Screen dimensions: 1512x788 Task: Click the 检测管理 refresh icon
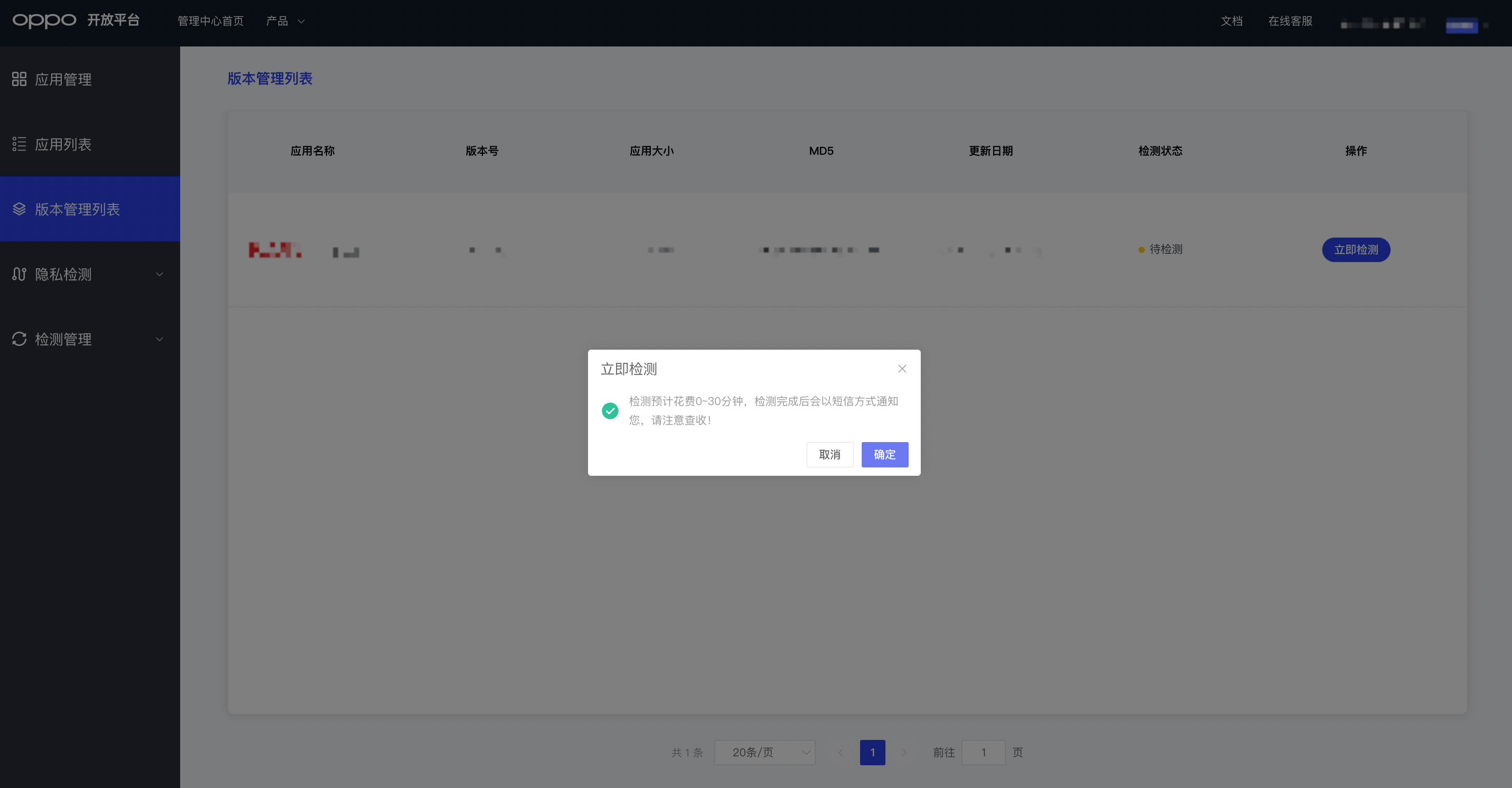(x=19, y=339)
